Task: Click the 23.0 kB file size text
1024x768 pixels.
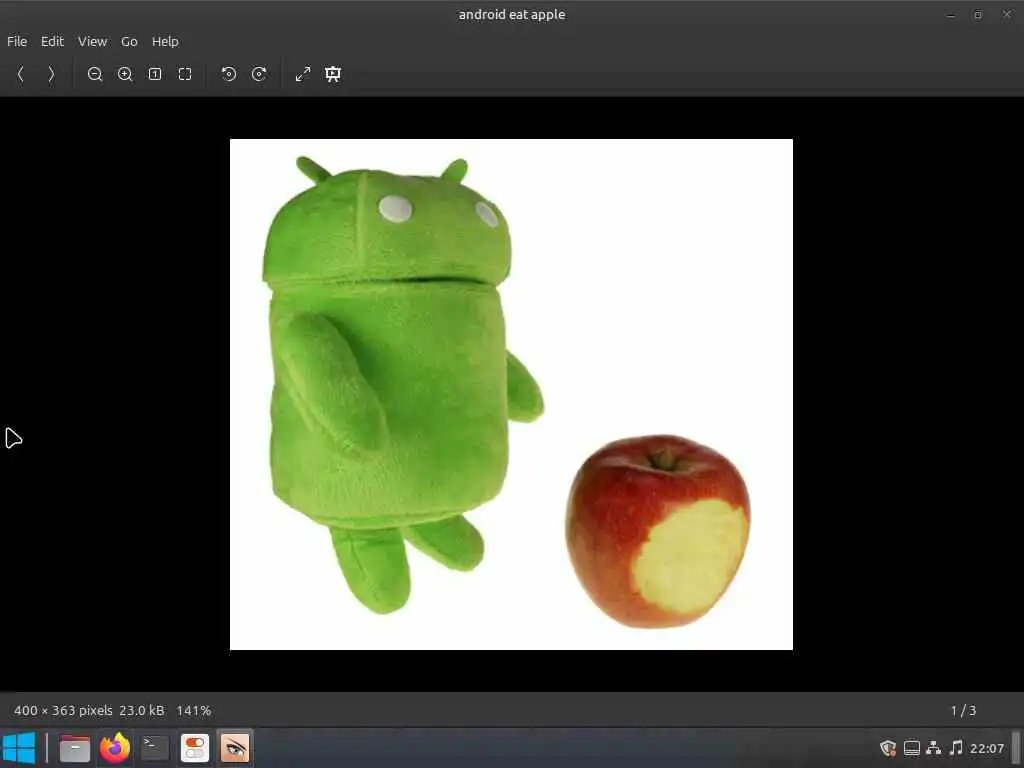Action: pyautogui.click(x=142, y=711)
